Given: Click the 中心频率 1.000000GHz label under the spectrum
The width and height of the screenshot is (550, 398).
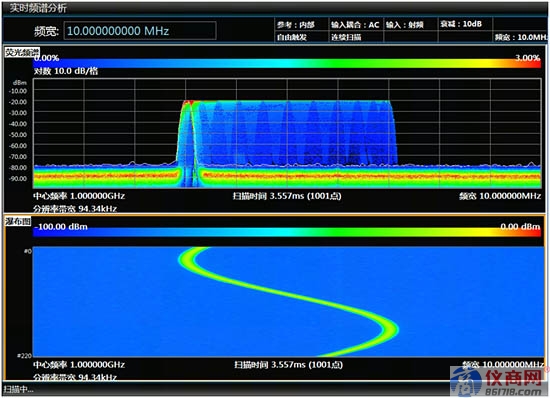Looking at the screenshot, I should (x=79, y=196).
